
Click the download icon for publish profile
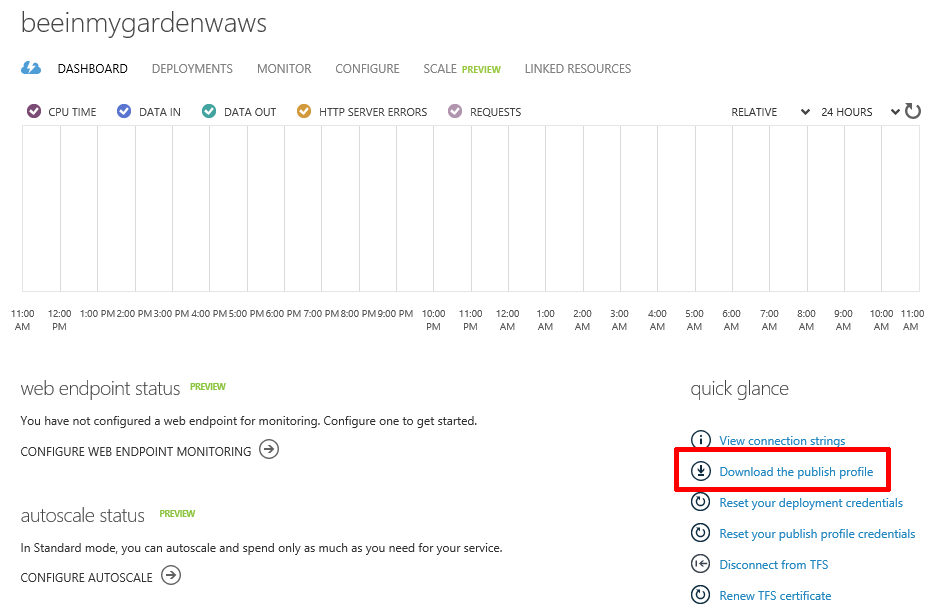click(700, 471)
